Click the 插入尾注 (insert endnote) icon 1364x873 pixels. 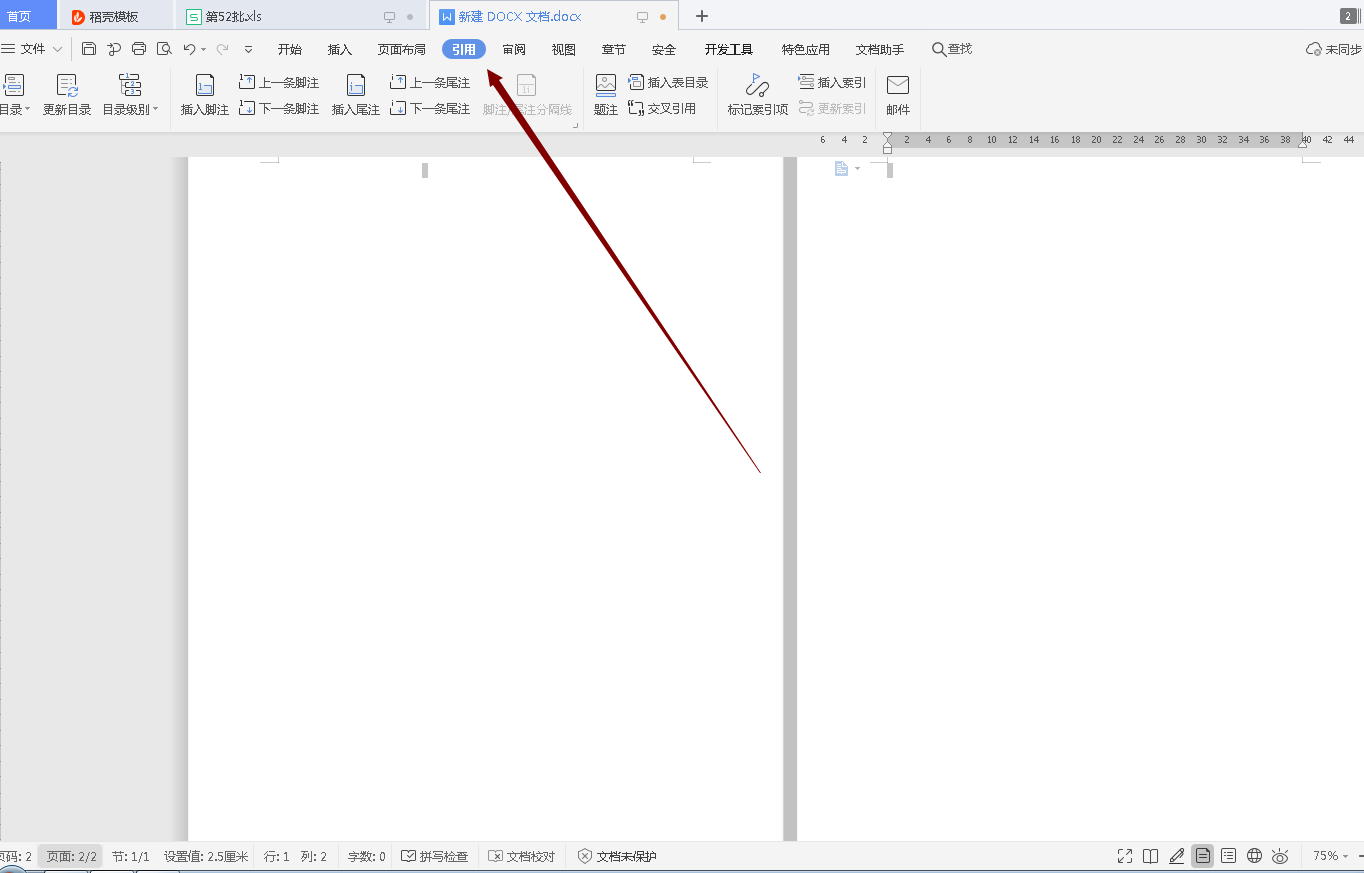(x=355, y=87)
